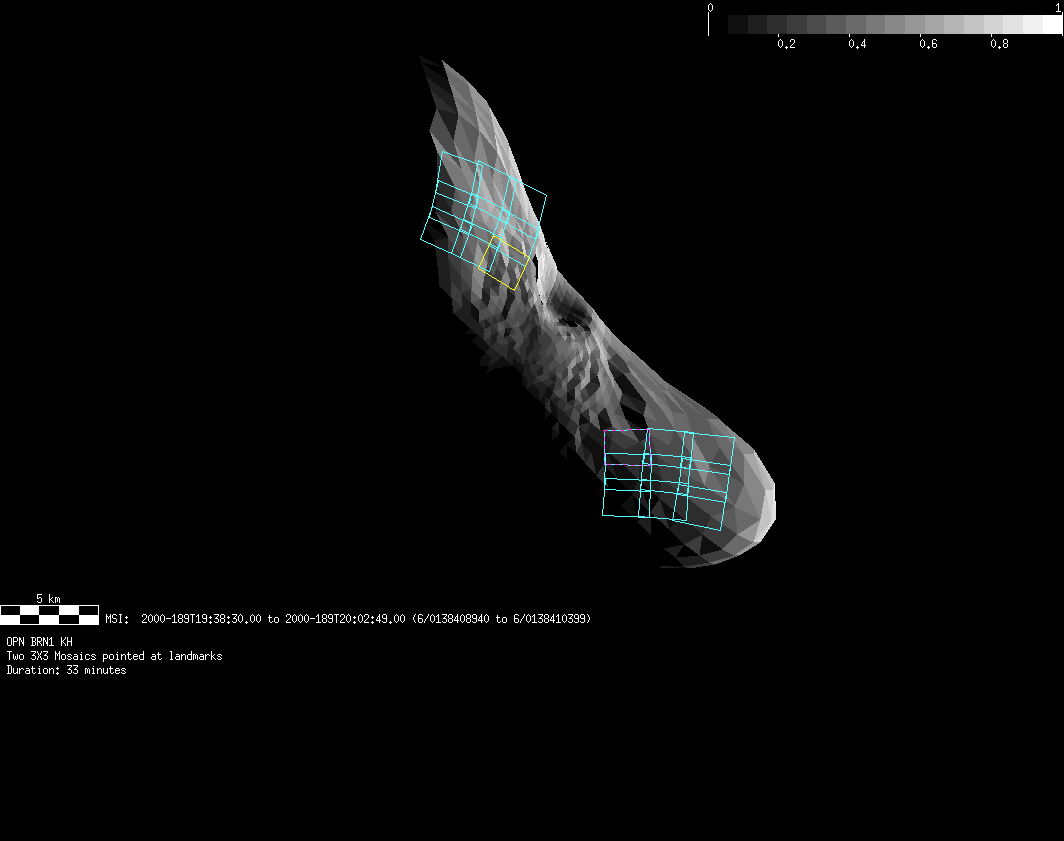
Task: Click the checkered 5 km scale bar
Action: point(49,614)
